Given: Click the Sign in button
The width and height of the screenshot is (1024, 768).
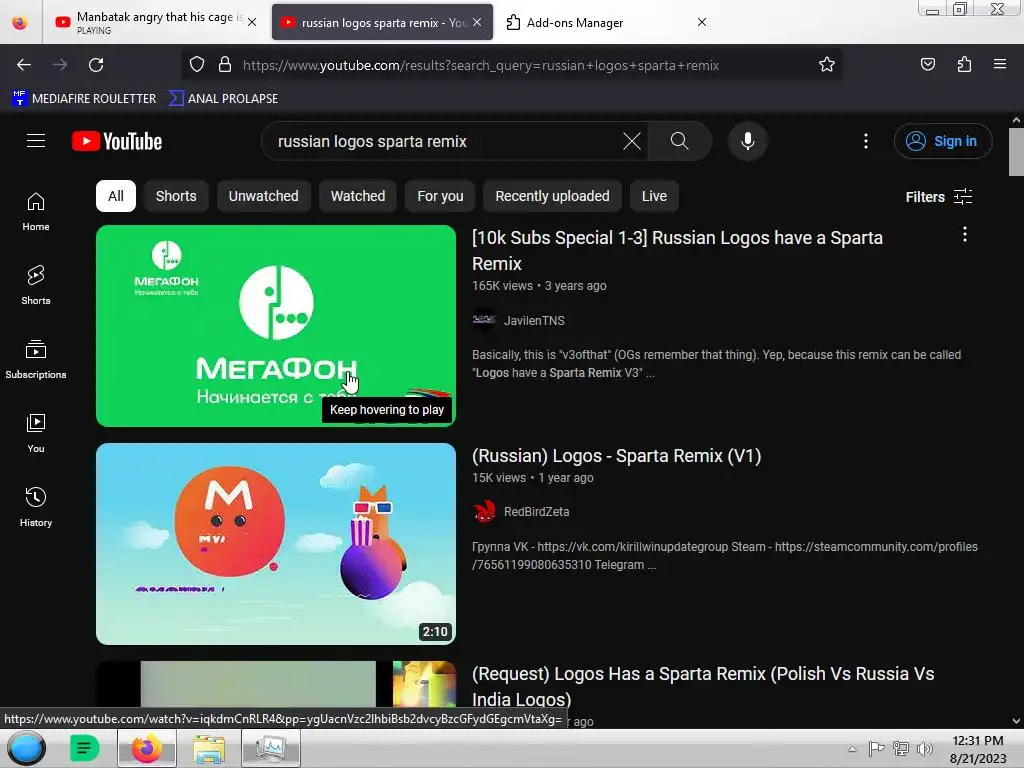Looking at the screenshot, I should [943, 141].
